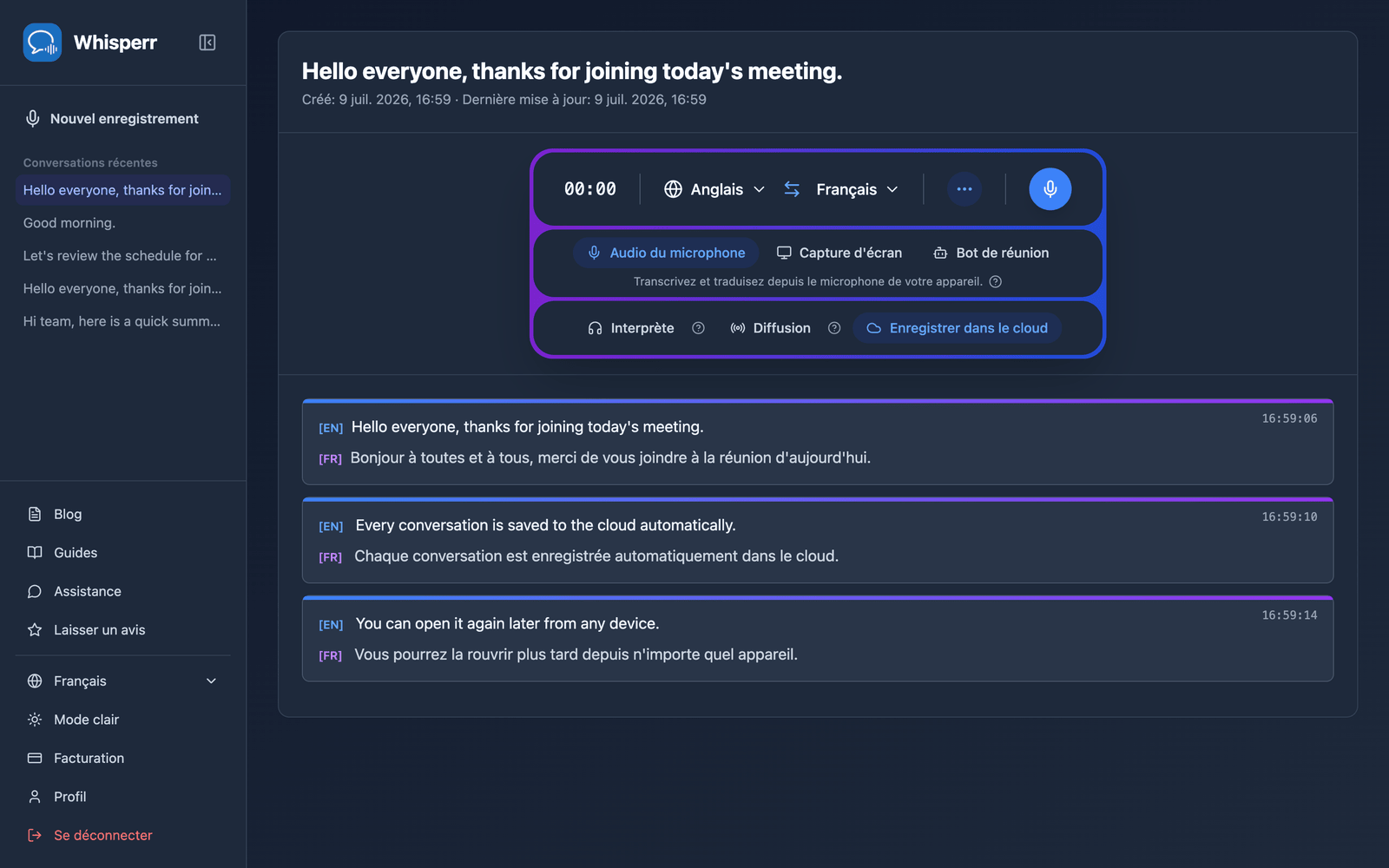Open the selected 'Hello everyone' conversation
Viewport: 1389px width, 868px height.
click(123, 190)
